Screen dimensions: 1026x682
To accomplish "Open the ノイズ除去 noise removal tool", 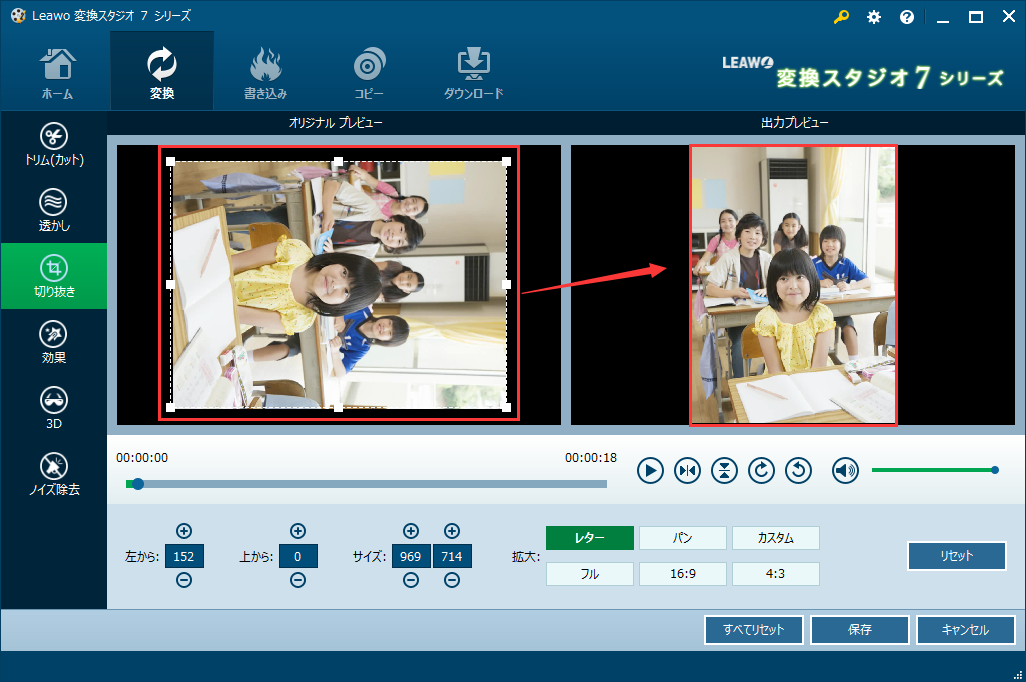I will click(x=53, y=474).
